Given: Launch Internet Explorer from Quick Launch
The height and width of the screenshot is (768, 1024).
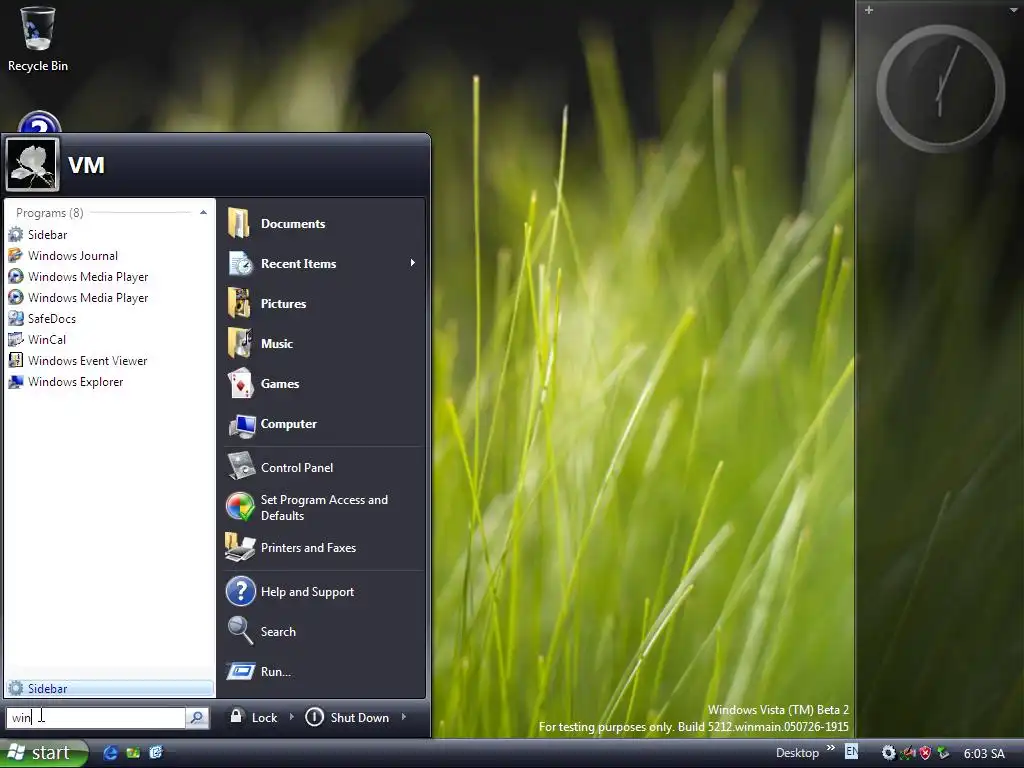Looking at the screenshot, I should click(111, 753).
